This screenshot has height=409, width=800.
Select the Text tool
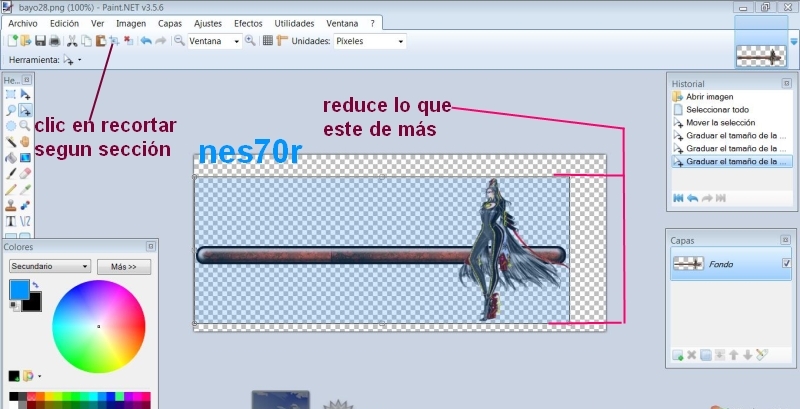10,221
